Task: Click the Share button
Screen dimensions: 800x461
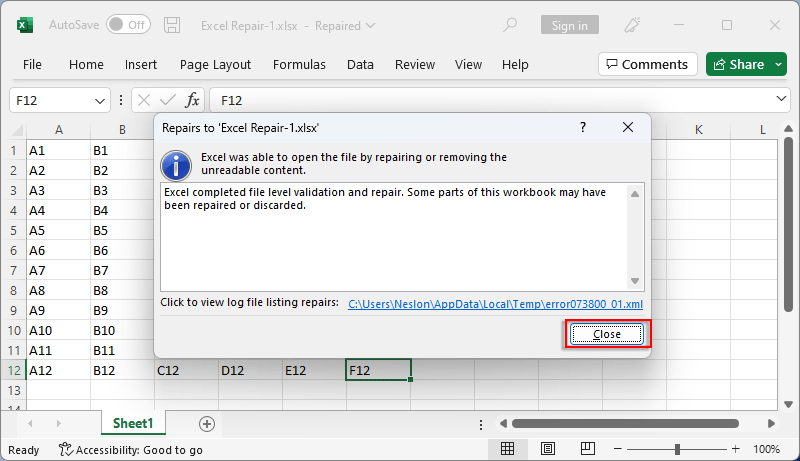Action: [739, 64]
